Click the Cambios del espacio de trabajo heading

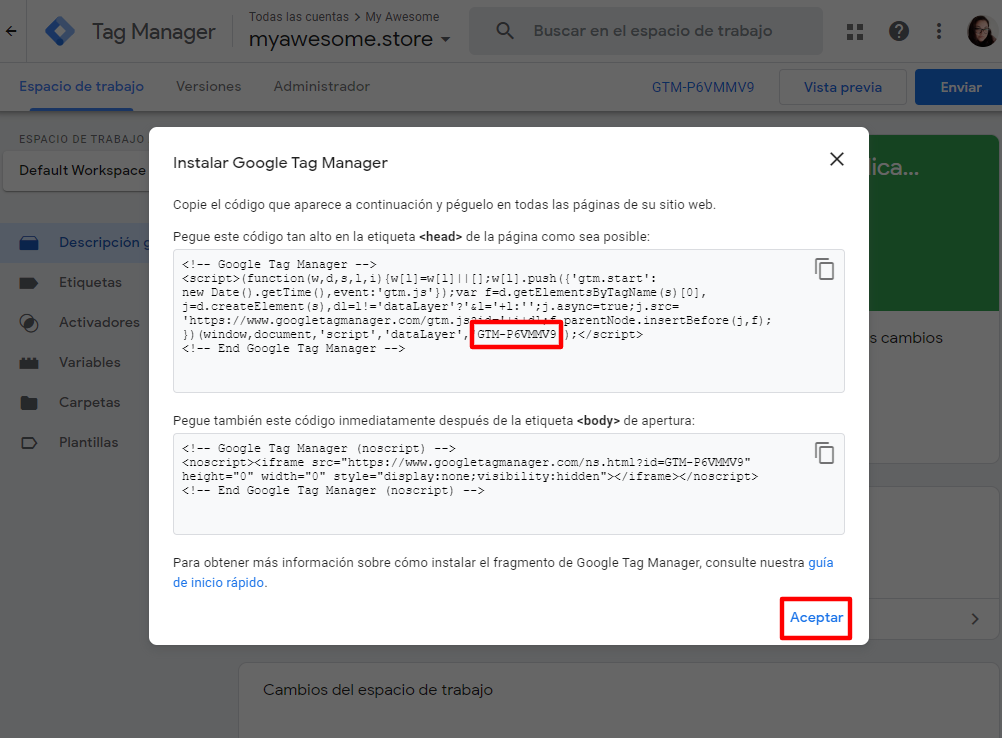click(x=378, y=690)
